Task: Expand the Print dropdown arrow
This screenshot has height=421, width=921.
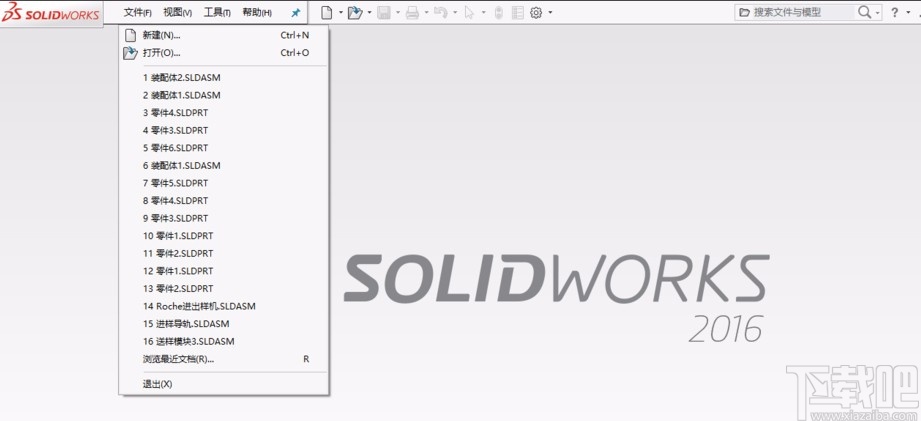Action: pyautogui.click(x=426, y=12)
